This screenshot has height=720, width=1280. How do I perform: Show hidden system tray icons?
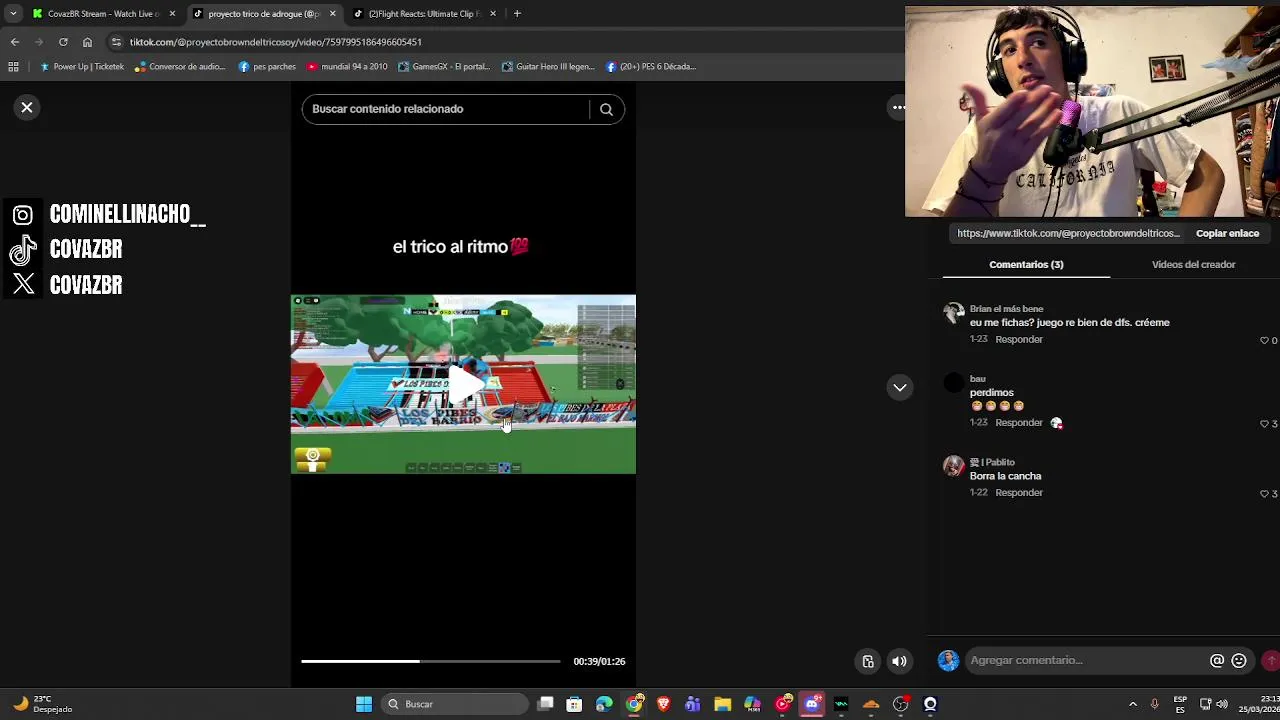pos(1133,704)
